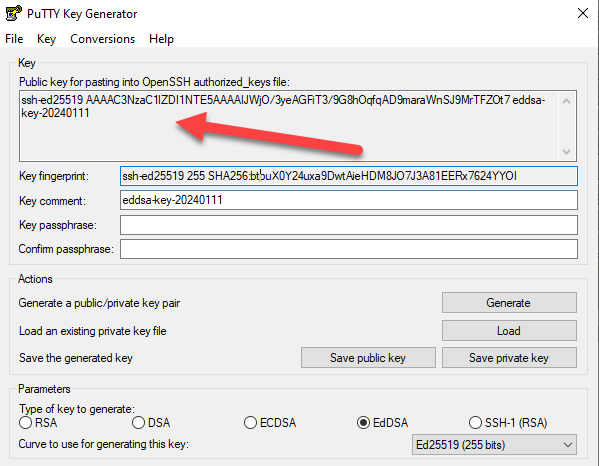This screenshot has height=466, width=599.
Task: Click the PuTTY Key Generator title icon
Action: [x=14, y=13]
